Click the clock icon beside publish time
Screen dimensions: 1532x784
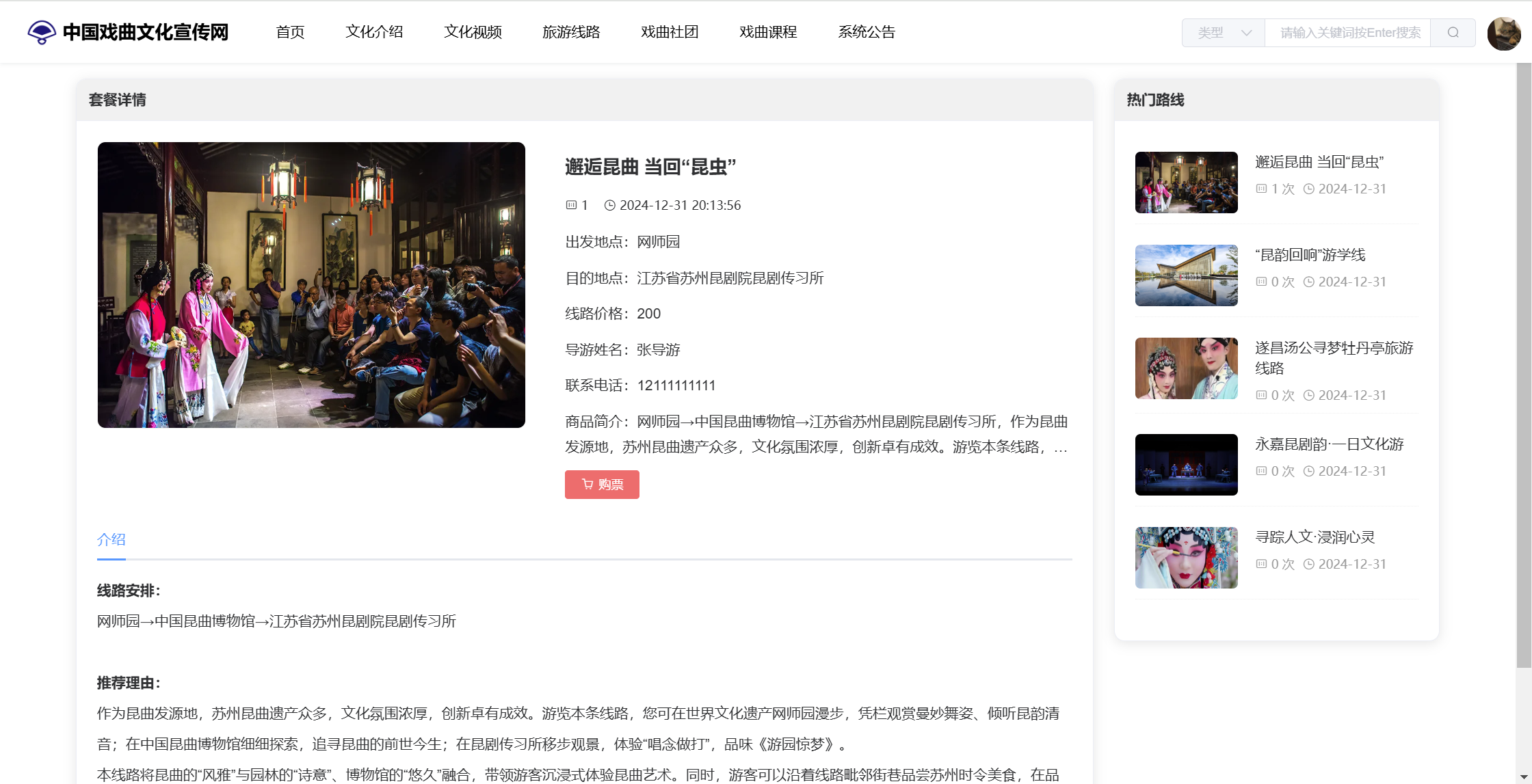point(609,205)
